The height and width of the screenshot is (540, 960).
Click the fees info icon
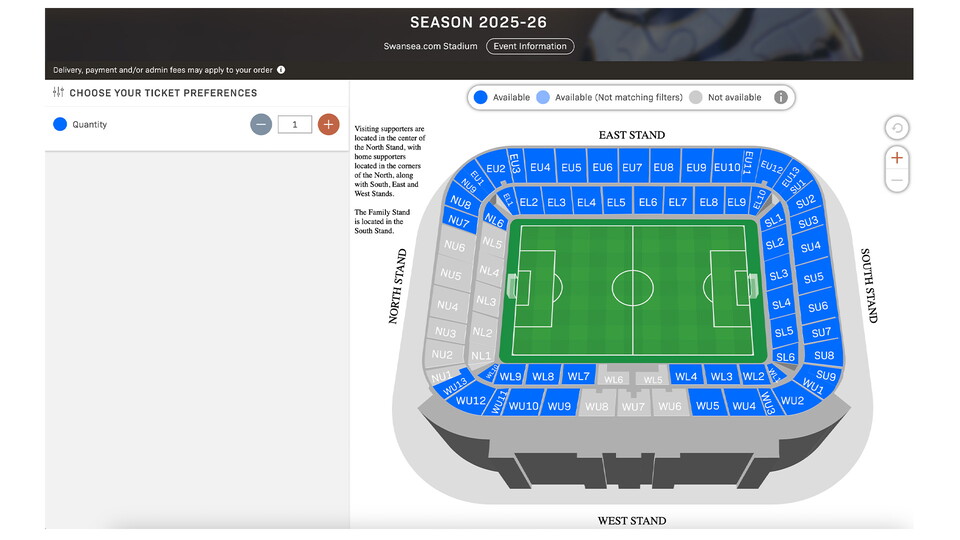[x=281, y=70]
